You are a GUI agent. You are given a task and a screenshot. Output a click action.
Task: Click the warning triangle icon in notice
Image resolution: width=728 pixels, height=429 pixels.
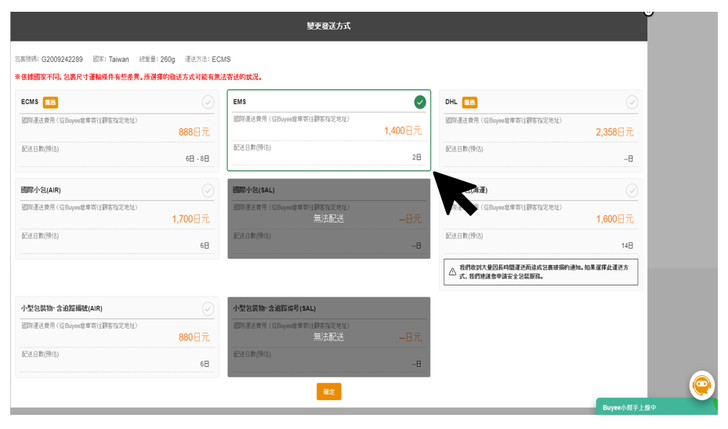451,270
